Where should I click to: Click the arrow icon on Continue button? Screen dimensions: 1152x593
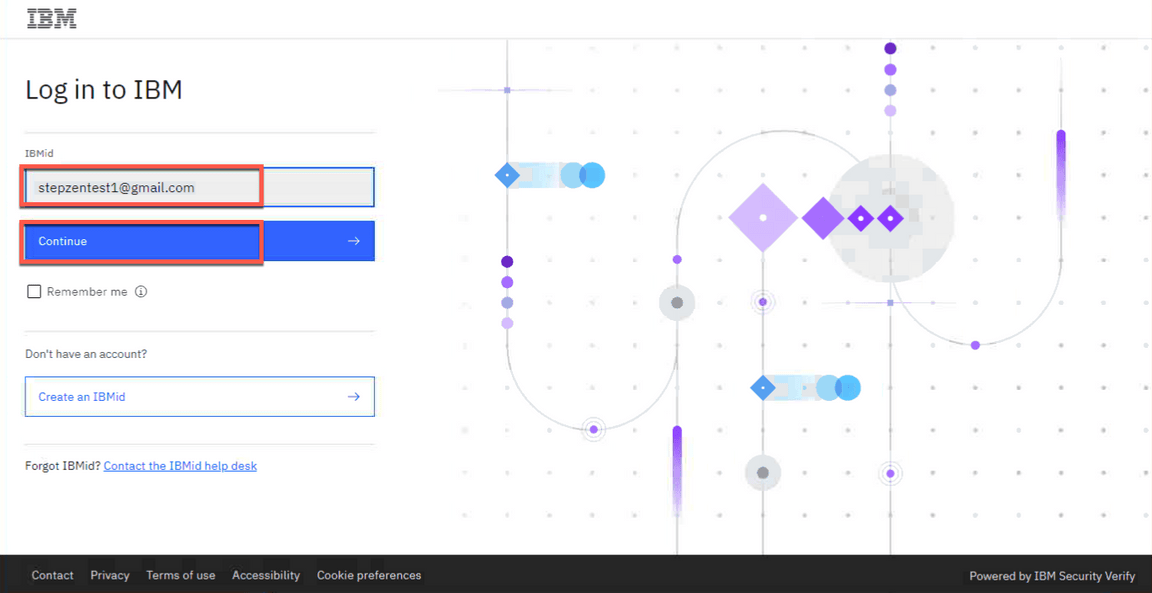pos(353,241)
